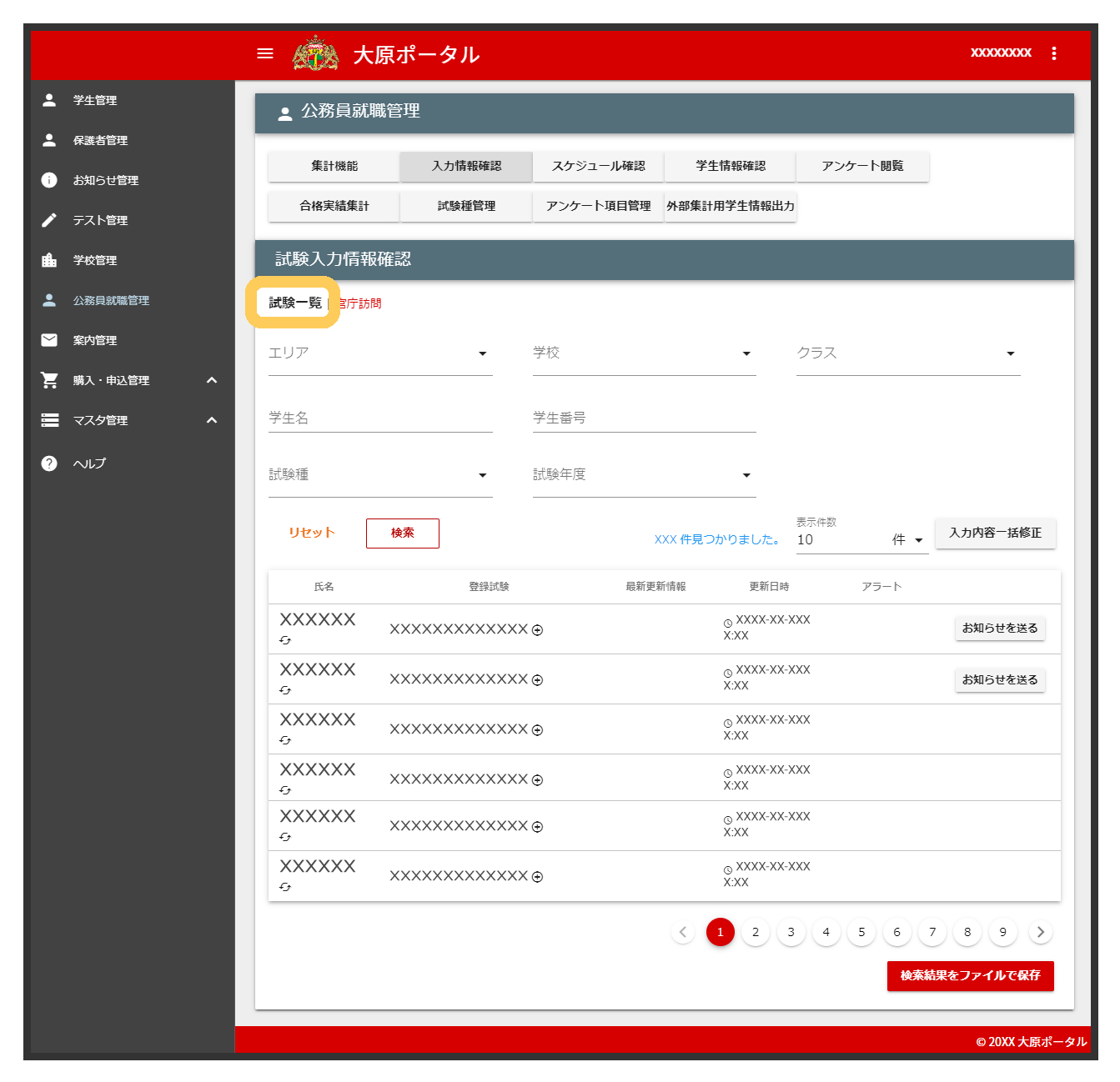Click the 学校管理 building icon
This screenshot has height=1082, width=1120.
click(x=49, y=260)
